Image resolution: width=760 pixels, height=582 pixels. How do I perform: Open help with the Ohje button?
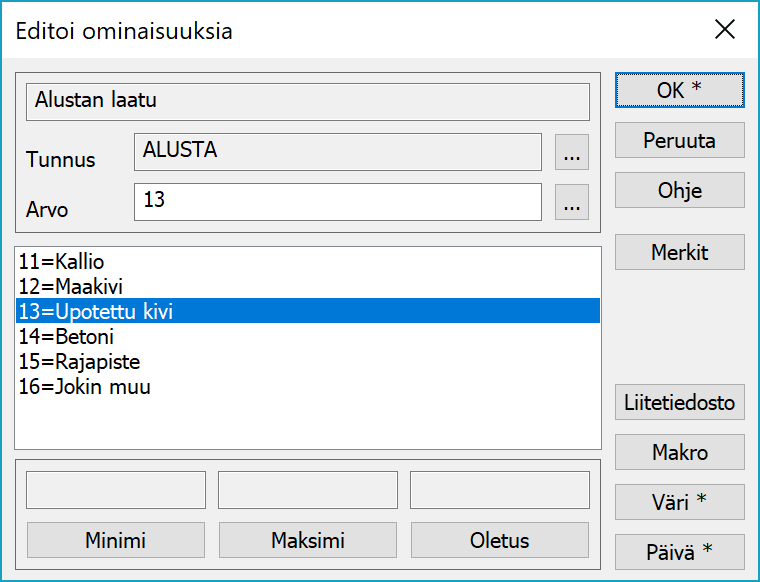(679, 190)
